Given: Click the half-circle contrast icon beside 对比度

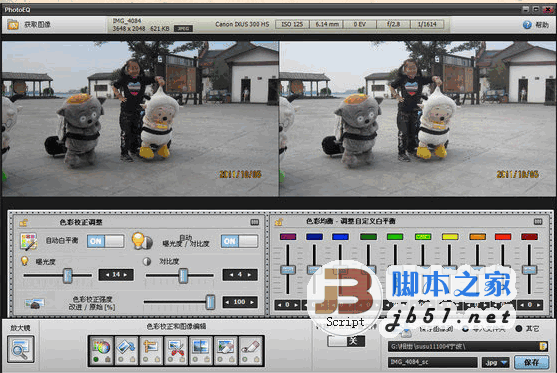Looking at the screenshot, I should pyautogui.click(x=147, y=261).
